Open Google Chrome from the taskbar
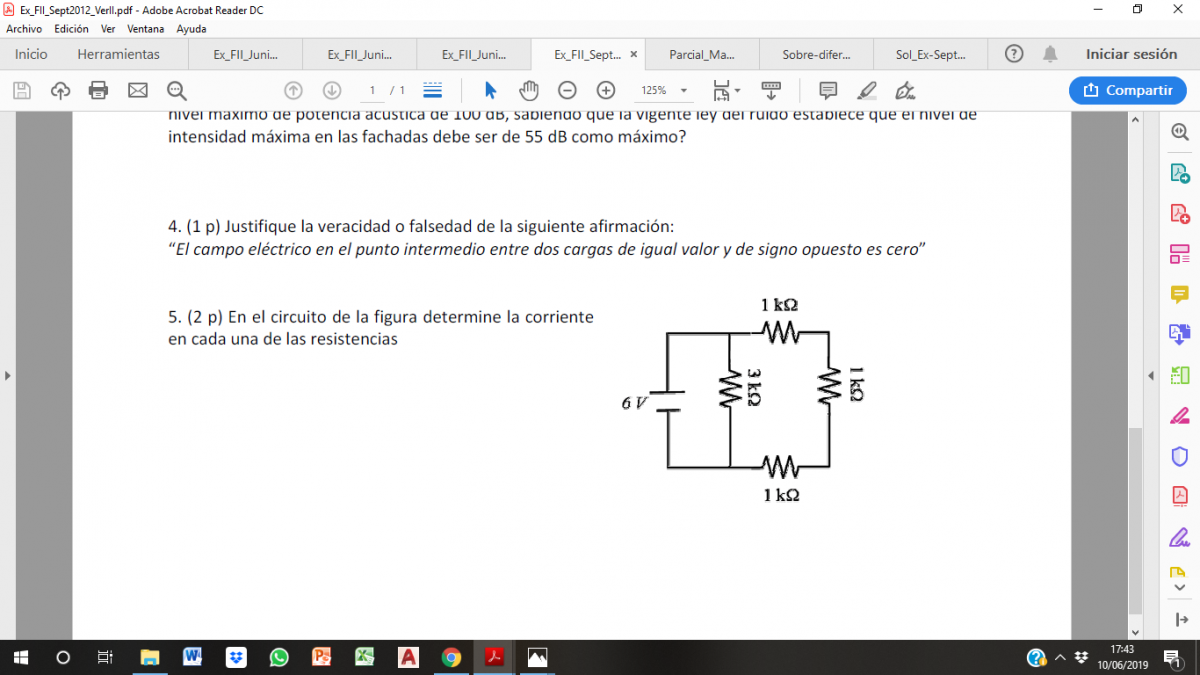This screenshot has width=1200, height=675. tap(451, 657)
